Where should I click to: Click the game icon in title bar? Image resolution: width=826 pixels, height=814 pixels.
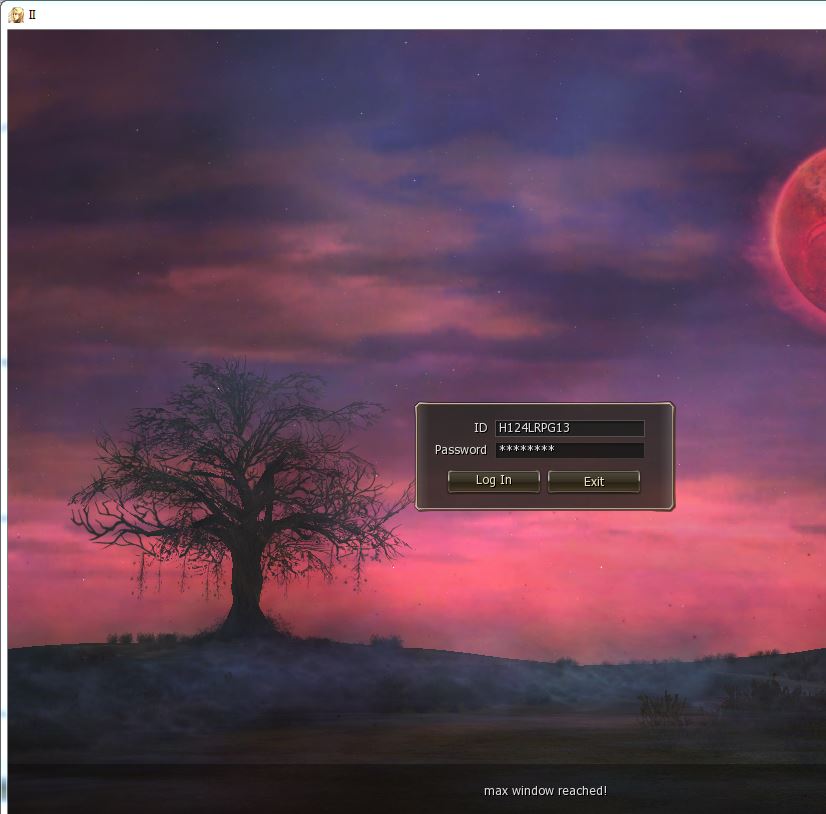click(x=16, y=15)
